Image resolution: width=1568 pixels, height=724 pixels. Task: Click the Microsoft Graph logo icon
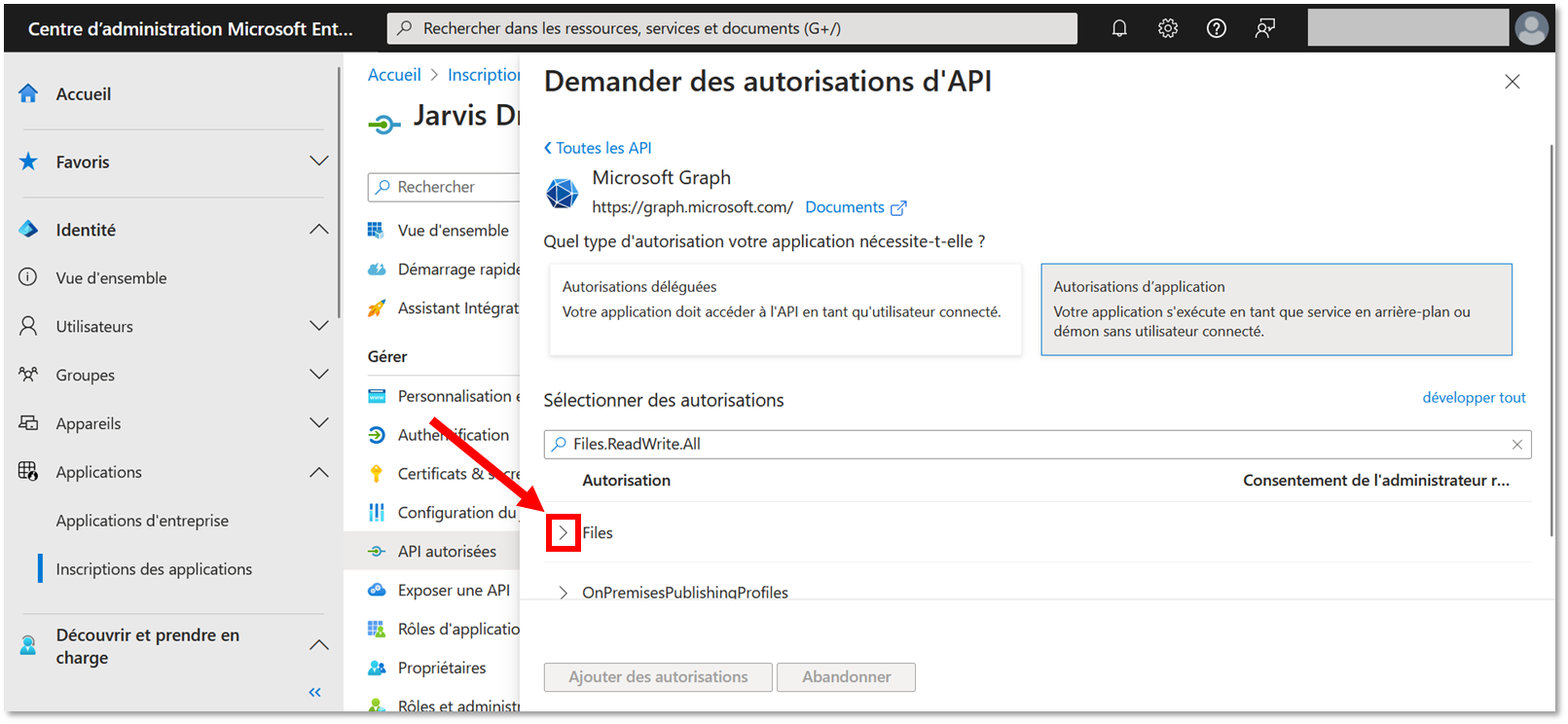tap(562, 193)
